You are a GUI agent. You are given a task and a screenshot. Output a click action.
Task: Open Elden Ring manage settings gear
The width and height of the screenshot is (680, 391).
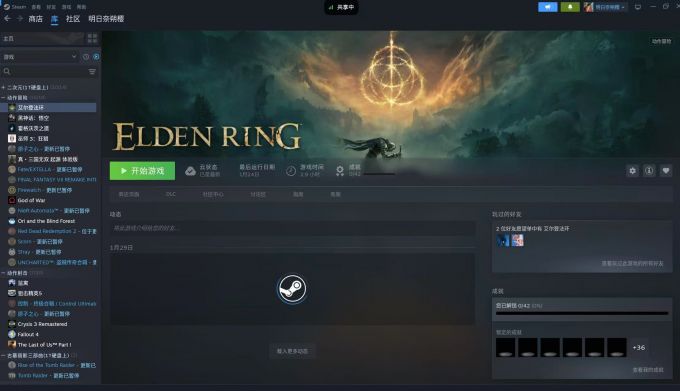coord(632,171)
